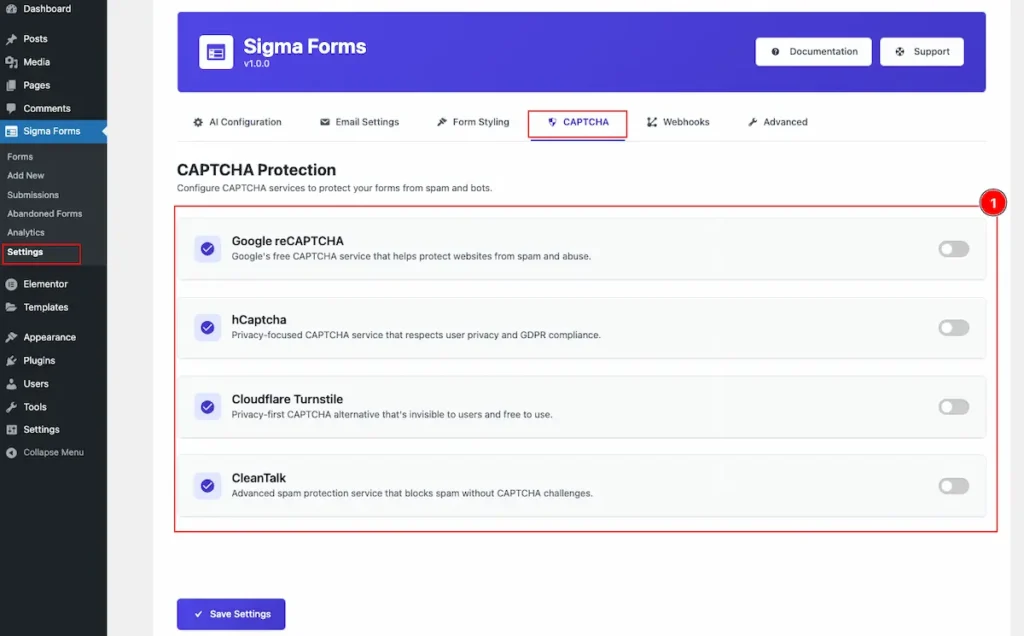Image resolution: width=1024 pixels, height=636 pixels.
Task: Click the Plugins plug icon
Action: 11,360
